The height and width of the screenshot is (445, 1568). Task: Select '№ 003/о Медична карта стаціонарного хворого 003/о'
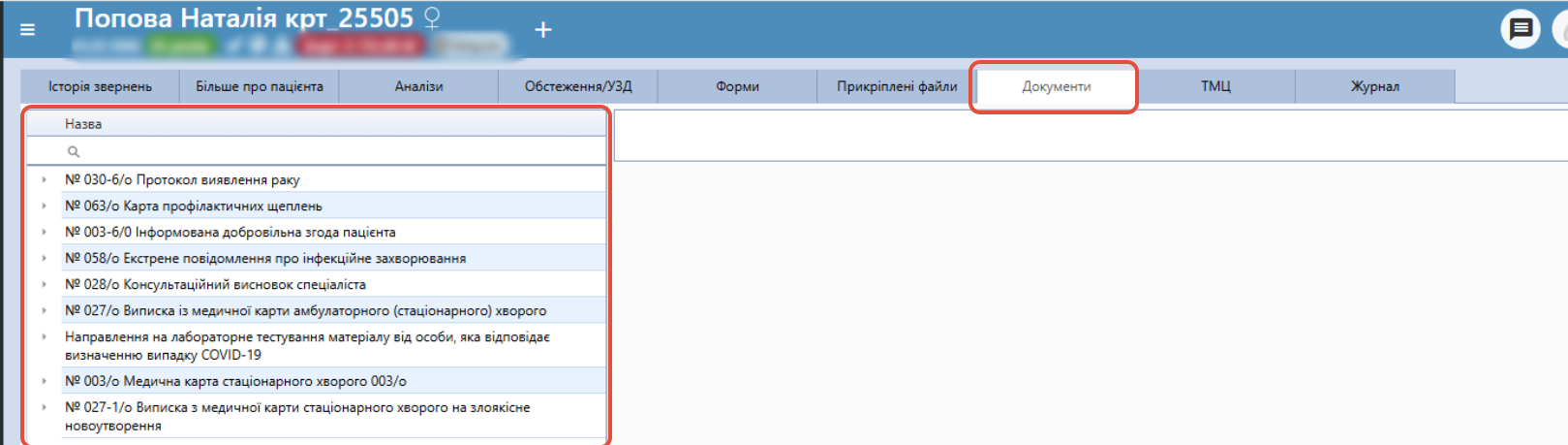pos(235,381)
